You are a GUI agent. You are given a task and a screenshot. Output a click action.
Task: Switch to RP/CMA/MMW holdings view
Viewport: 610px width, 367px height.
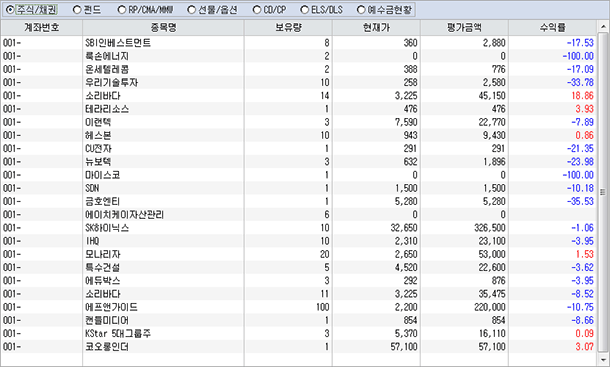122,10
